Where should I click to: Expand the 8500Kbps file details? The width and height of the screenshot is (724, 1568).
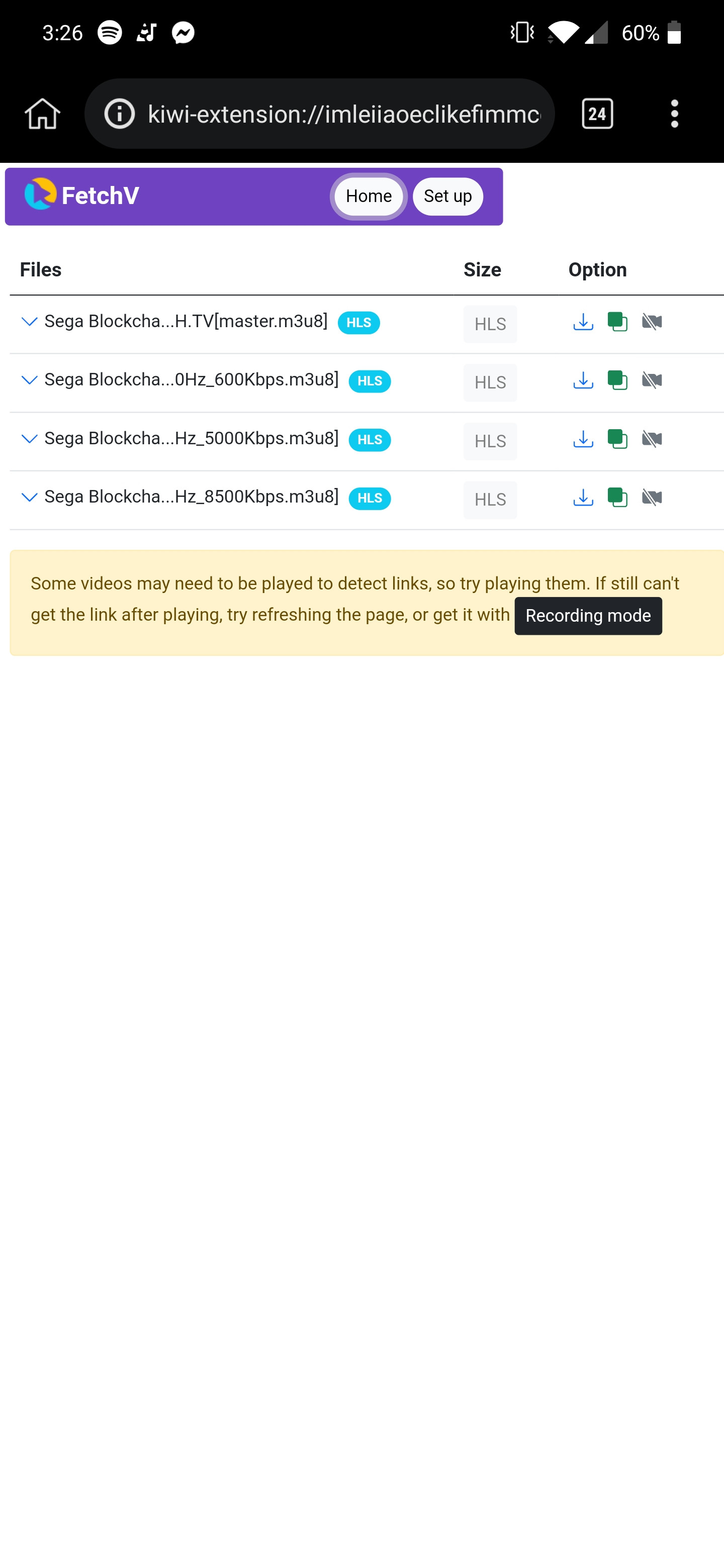coord(29,498)
